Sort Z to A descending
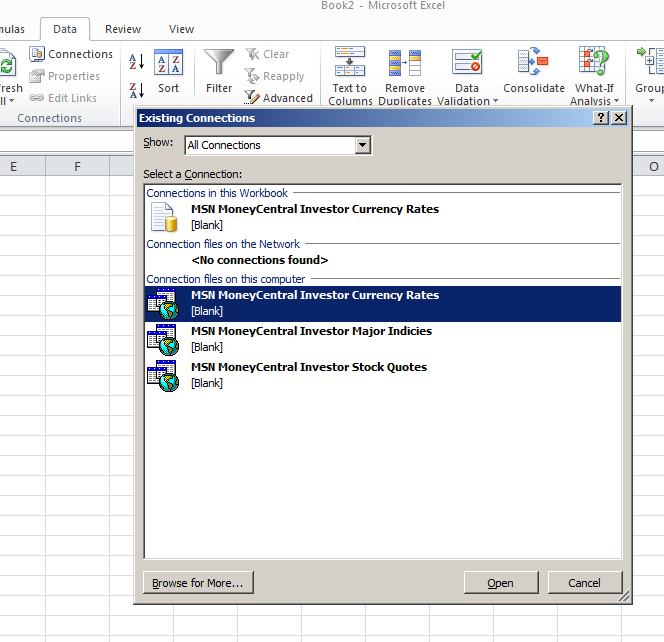The height and width of the screenshot is (642, 664). [137, 90]
